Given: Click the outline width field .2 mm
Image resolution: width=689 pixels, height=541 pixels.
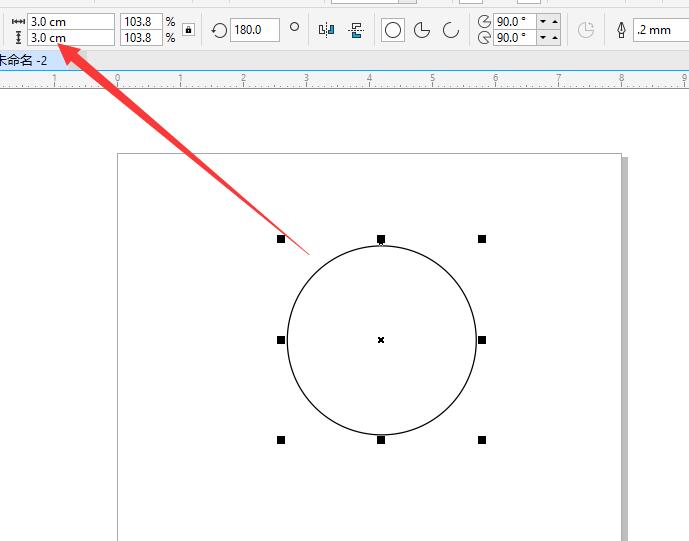Looking at the screenshot, I should click(x=660, y=30).
